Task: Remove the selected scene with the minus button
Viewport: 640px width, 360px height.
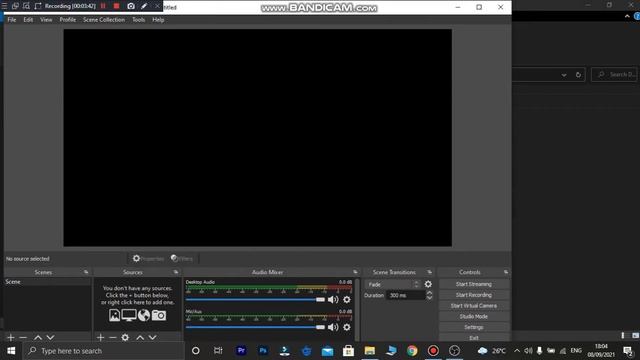Action: click(23, 338)
